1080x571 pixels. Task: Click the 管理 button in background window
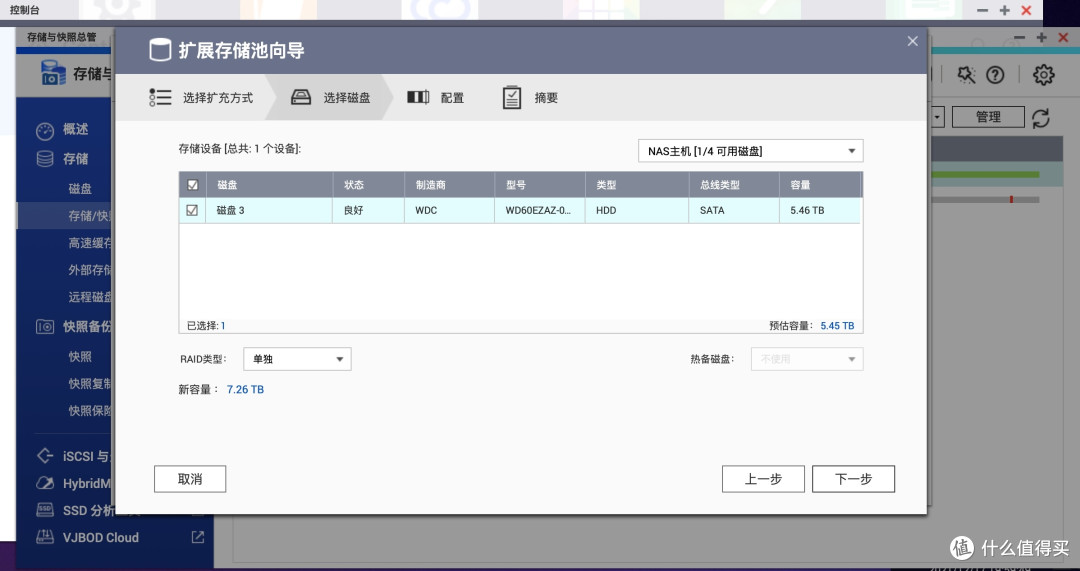pos(988,117)
